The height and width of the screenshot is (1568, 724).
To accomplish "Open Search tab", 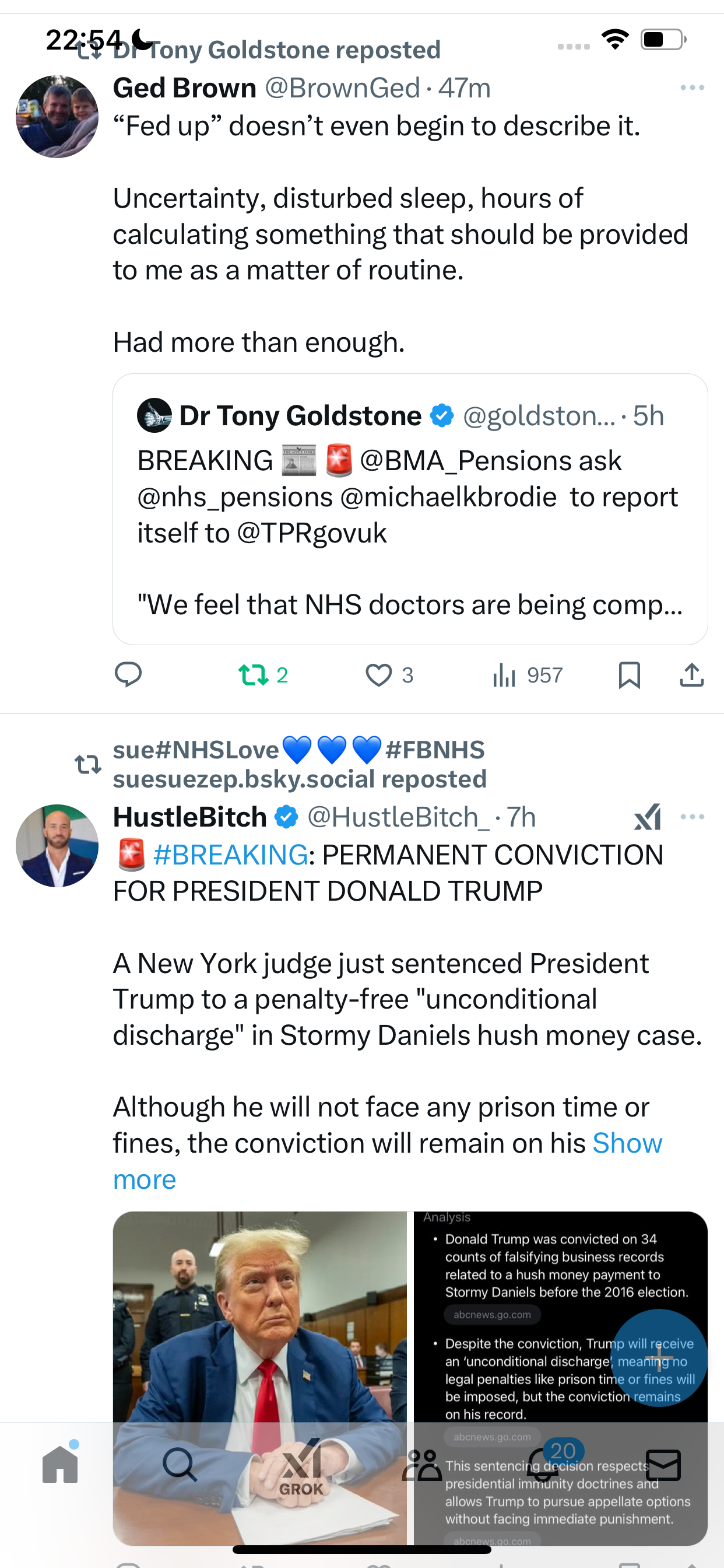I will click(180, 1465).
